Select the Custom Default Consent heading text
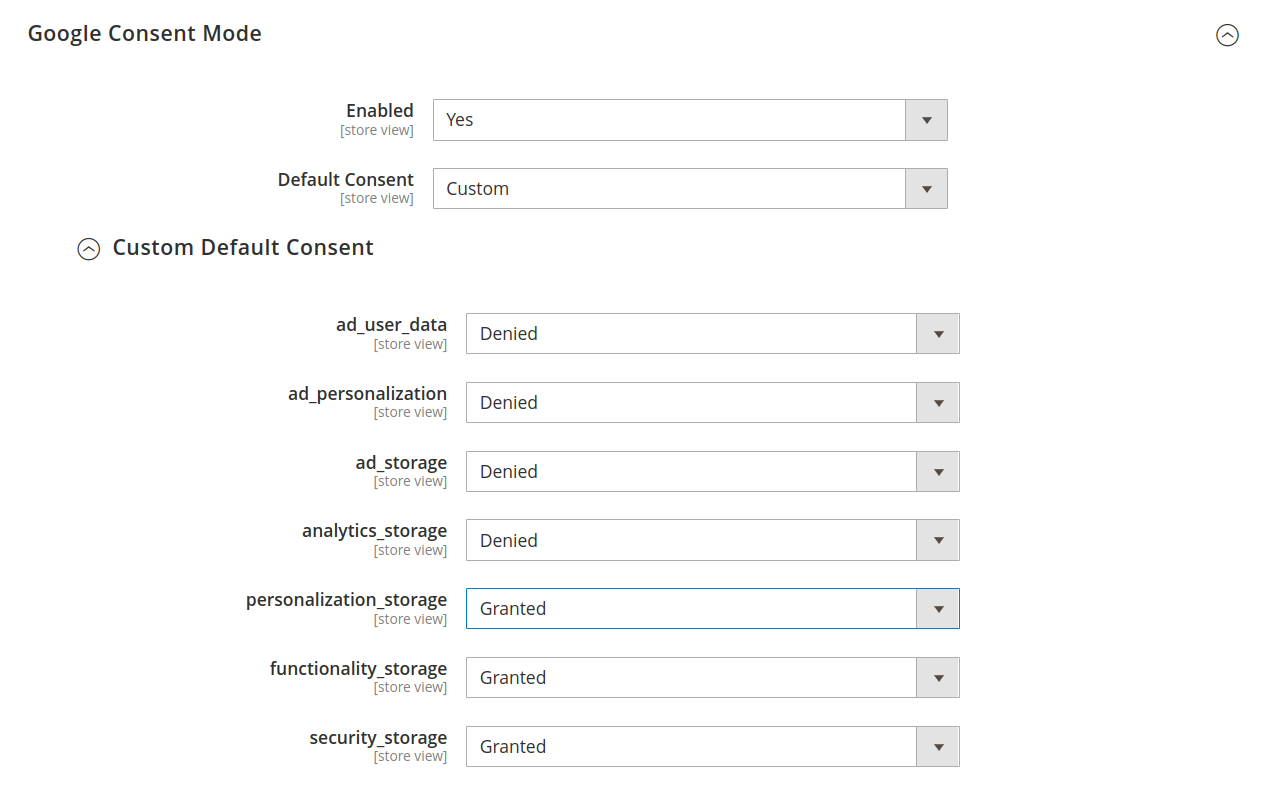This screenshot has width=1273, height=793. click(x=243, y=247)
